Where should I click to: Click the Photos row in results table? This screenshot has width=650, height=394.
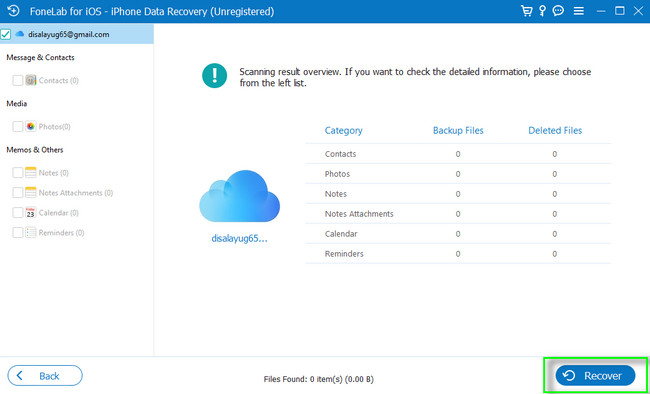click(x=458, y=174)
